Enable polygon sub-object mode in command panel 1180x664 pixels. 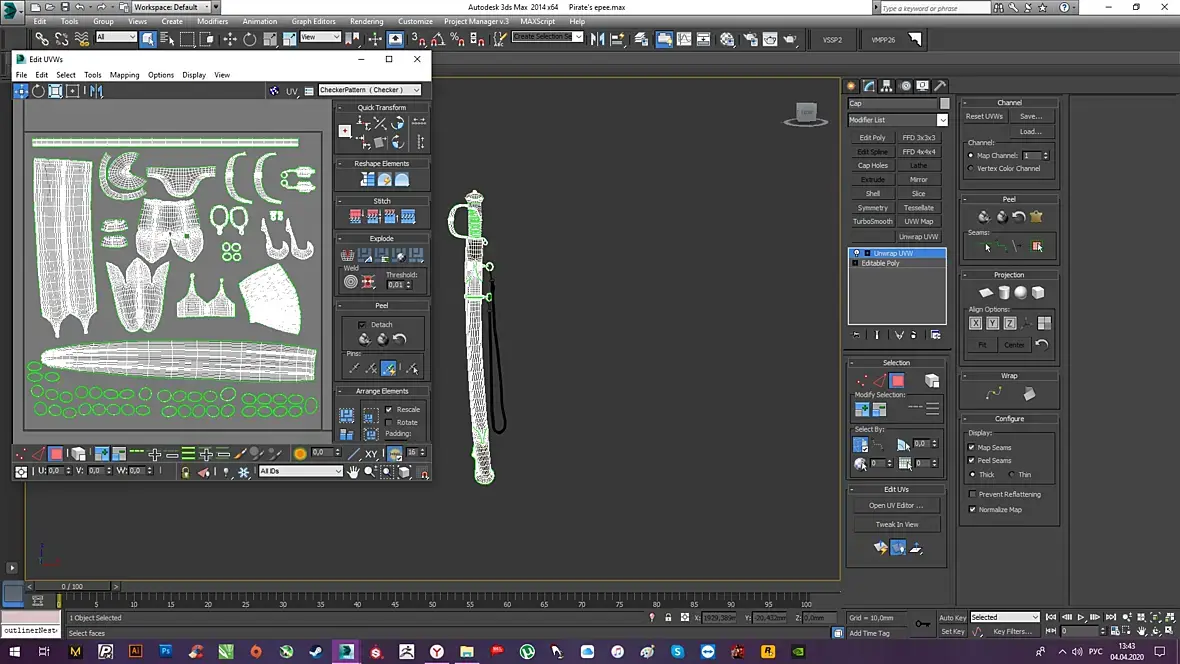pyautogui.click(x=897, y=381)
